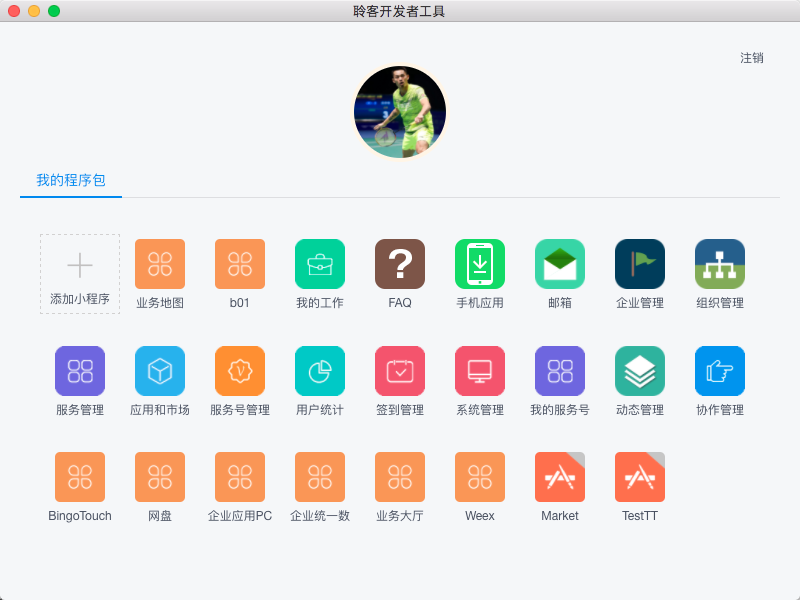Open the FAQ application icon
The height and width of the screenshot is (600, 800).
(x=399, y=264)
